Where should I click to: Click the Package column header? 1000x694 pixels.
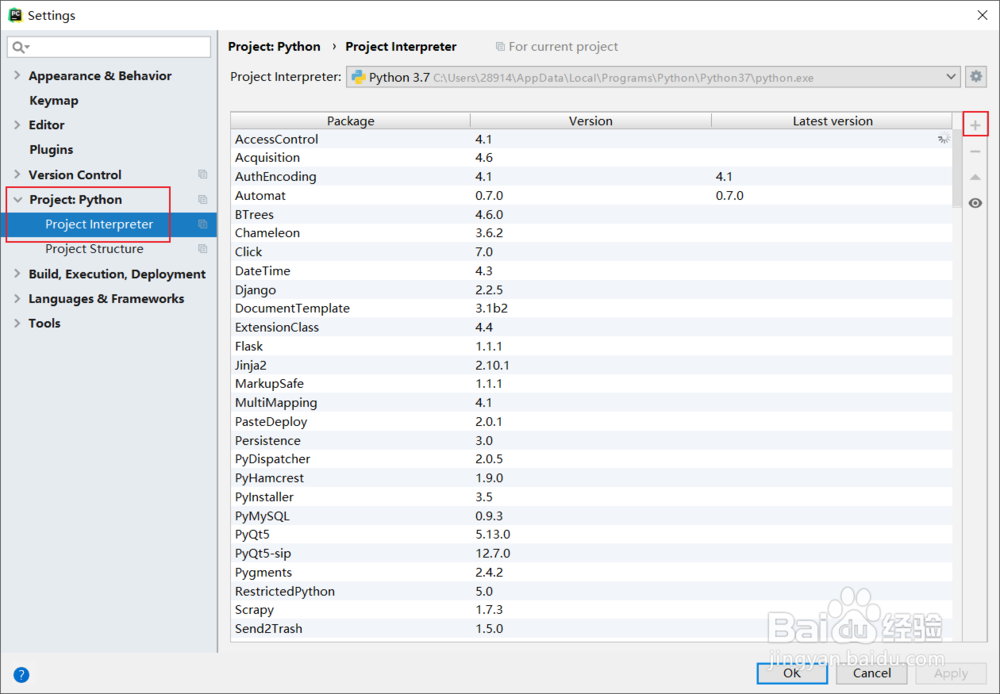tap(351, 121)
